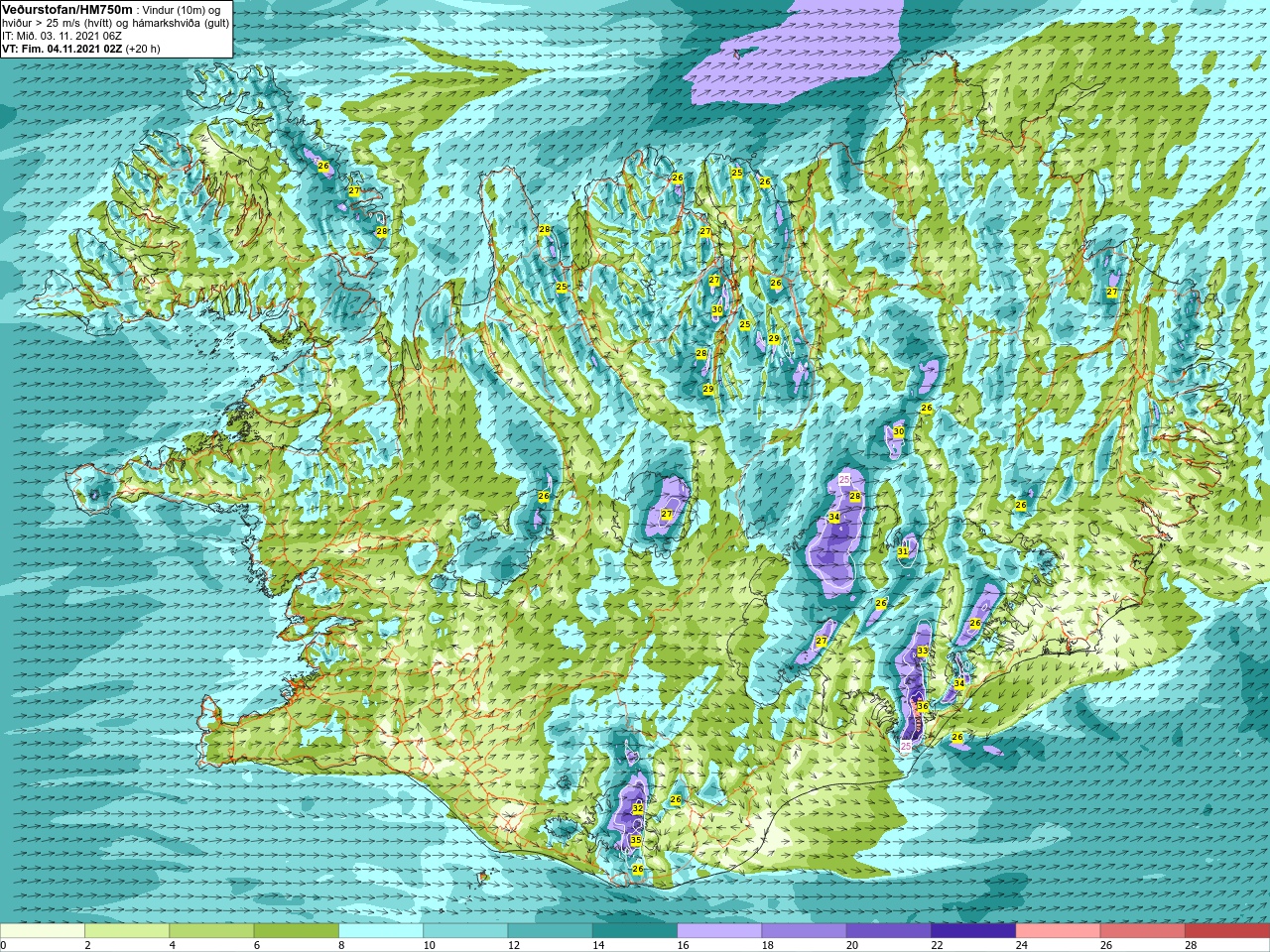
Task: Click the dark indigo 22–24 m/s legend swatch
Action: [x=973, y=931]
